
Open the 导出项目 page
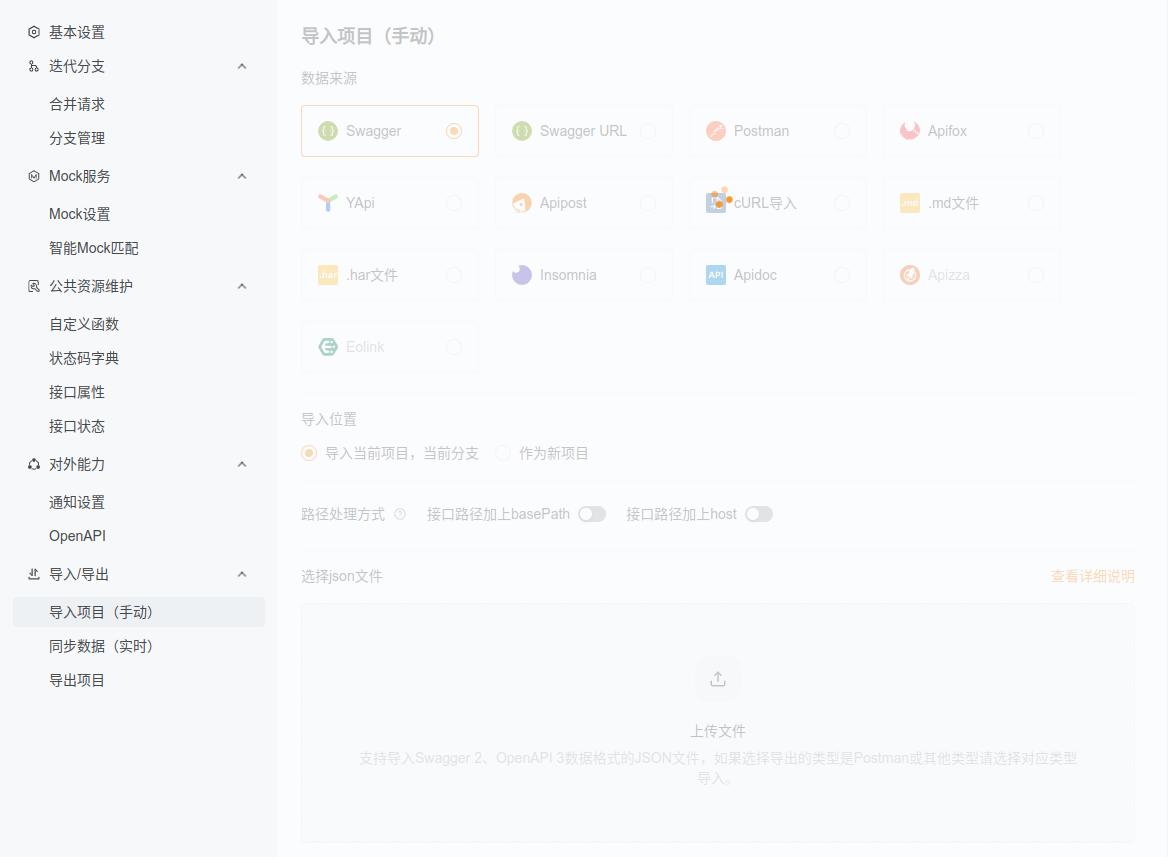[x=78, y=679]
